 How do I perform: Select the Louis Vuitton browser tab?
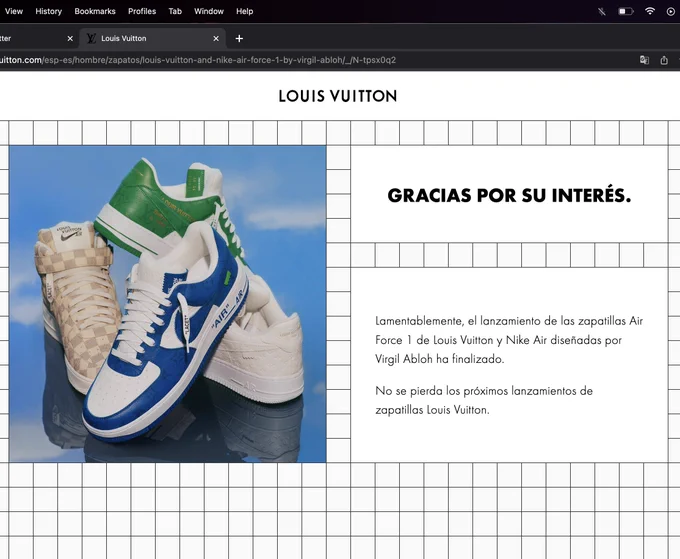[153, 39]
